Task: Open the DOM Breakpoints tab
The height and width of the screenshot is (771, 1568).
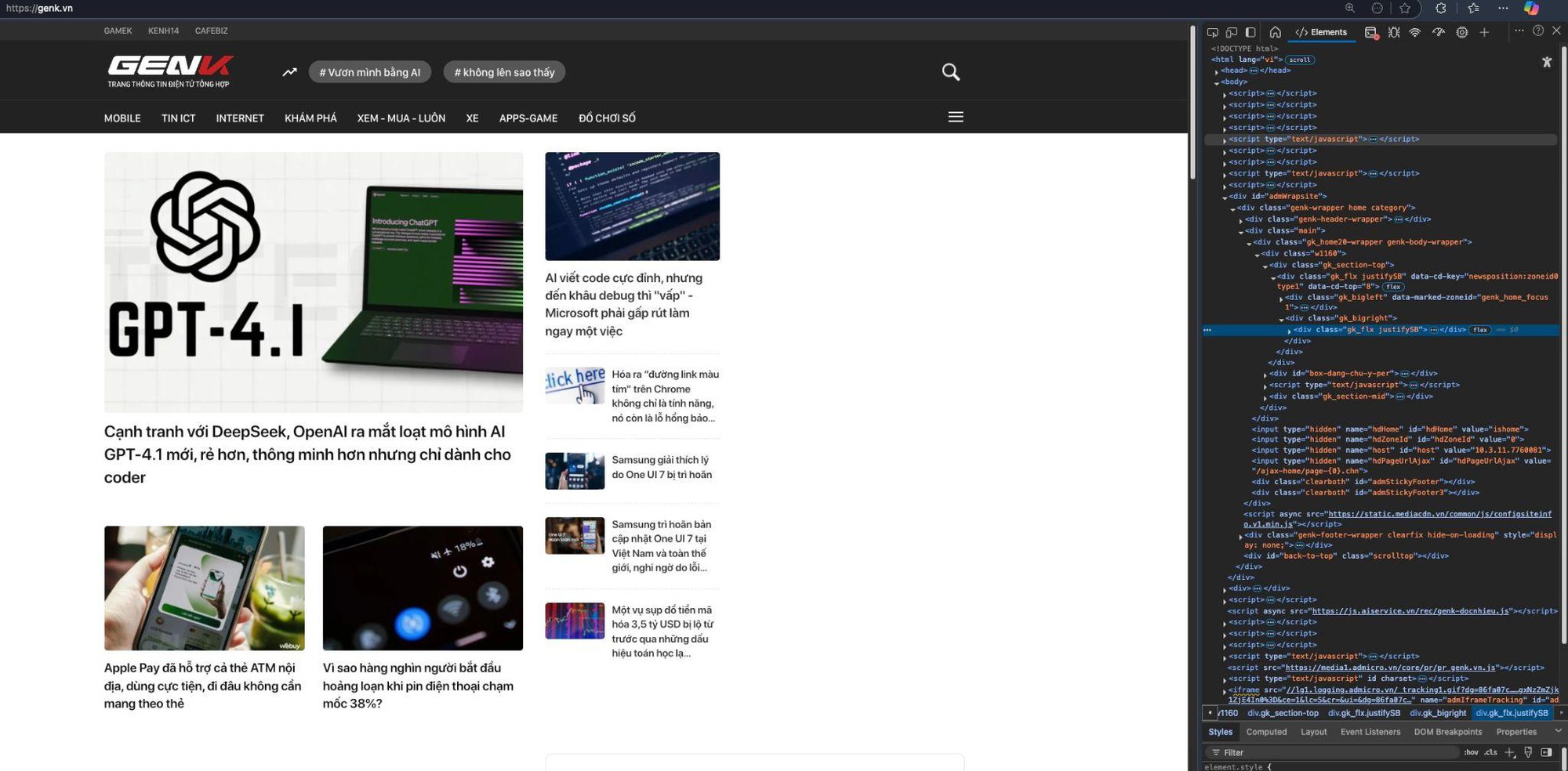Action: tap(1447, 732)
